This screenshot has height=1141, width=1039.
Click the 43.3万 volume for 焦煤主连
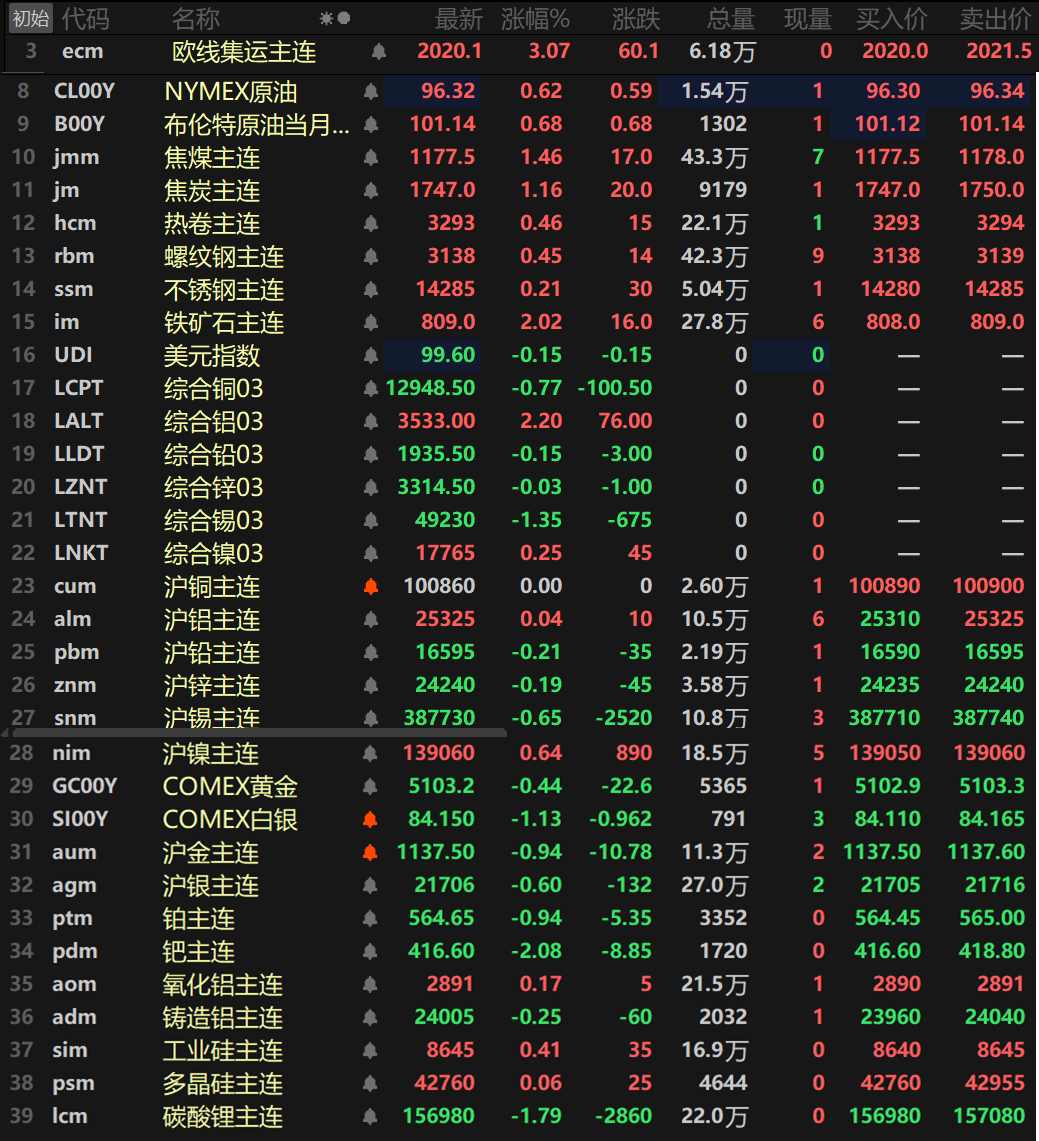pyautogui.click(x=714, y=157)
